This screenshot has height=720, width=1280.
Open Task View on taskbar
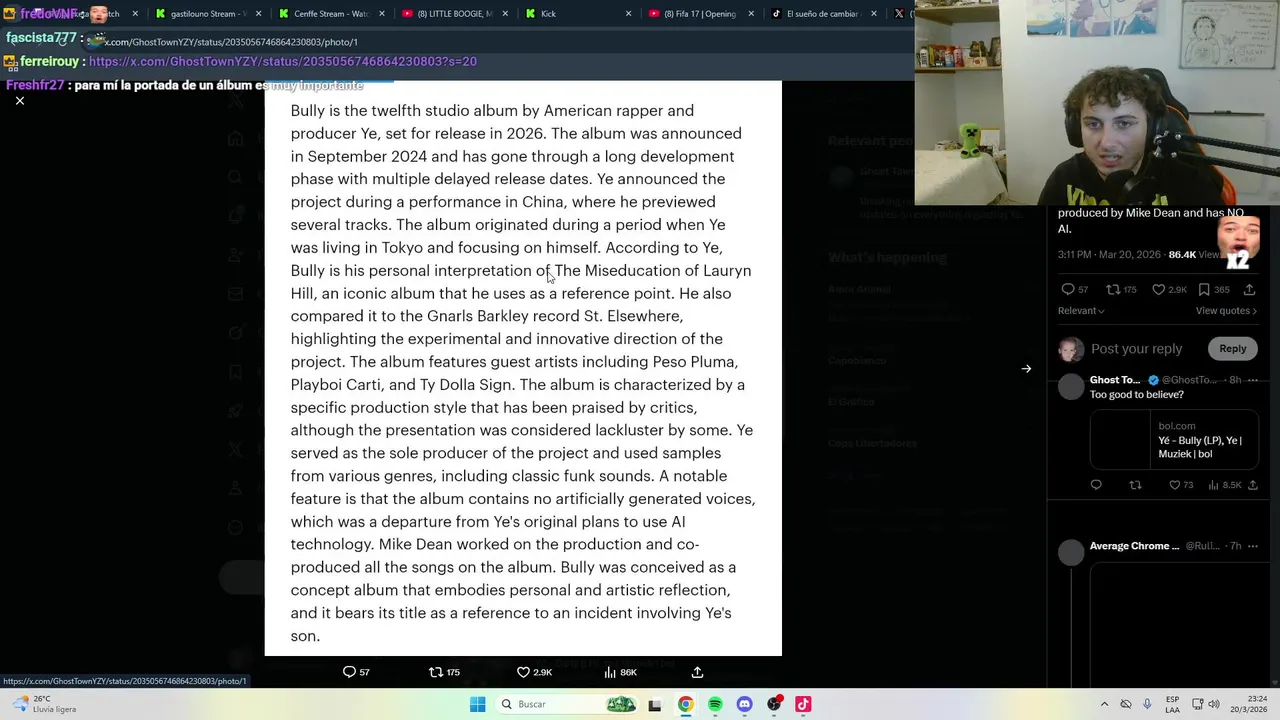pyautogui.click(x=655, y=704)
